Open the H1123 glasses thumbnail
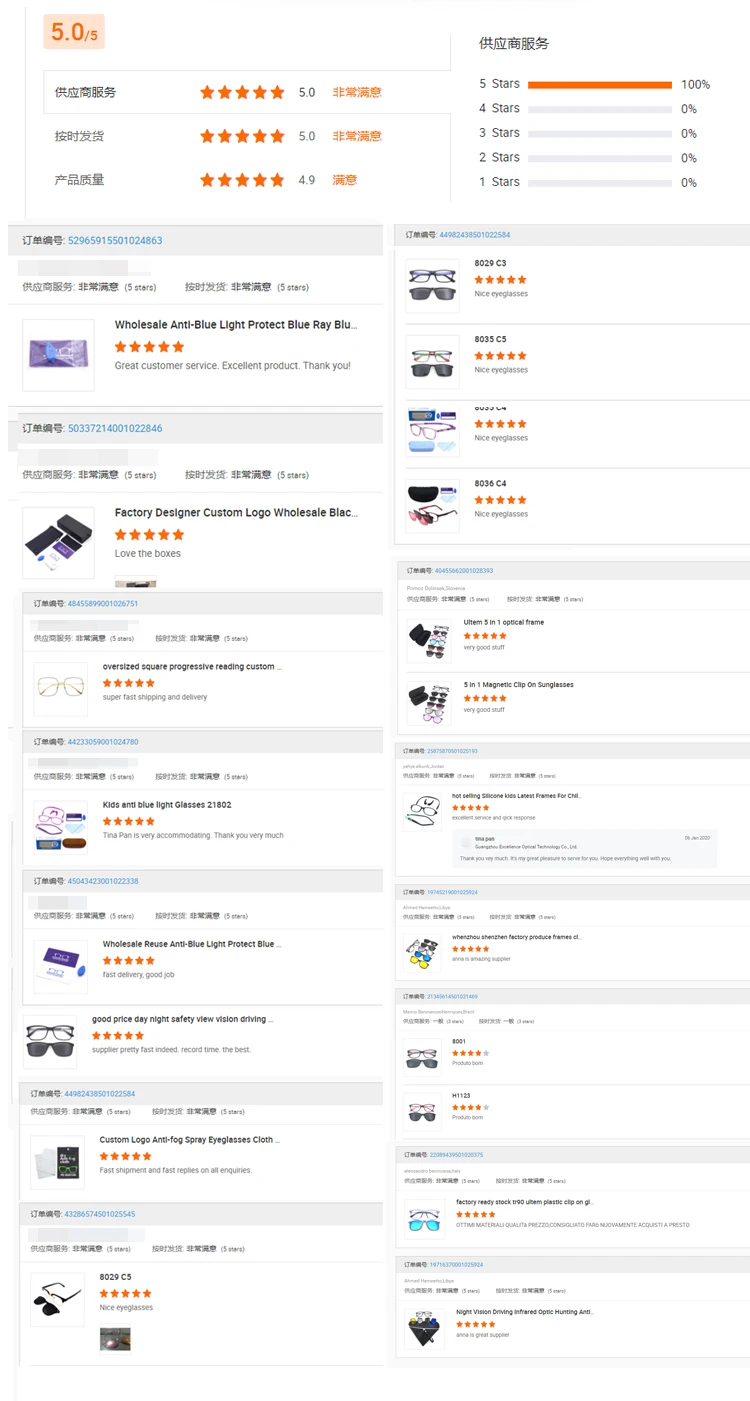The width and height of the screenshot is (750, 1401). (423, 1112)
